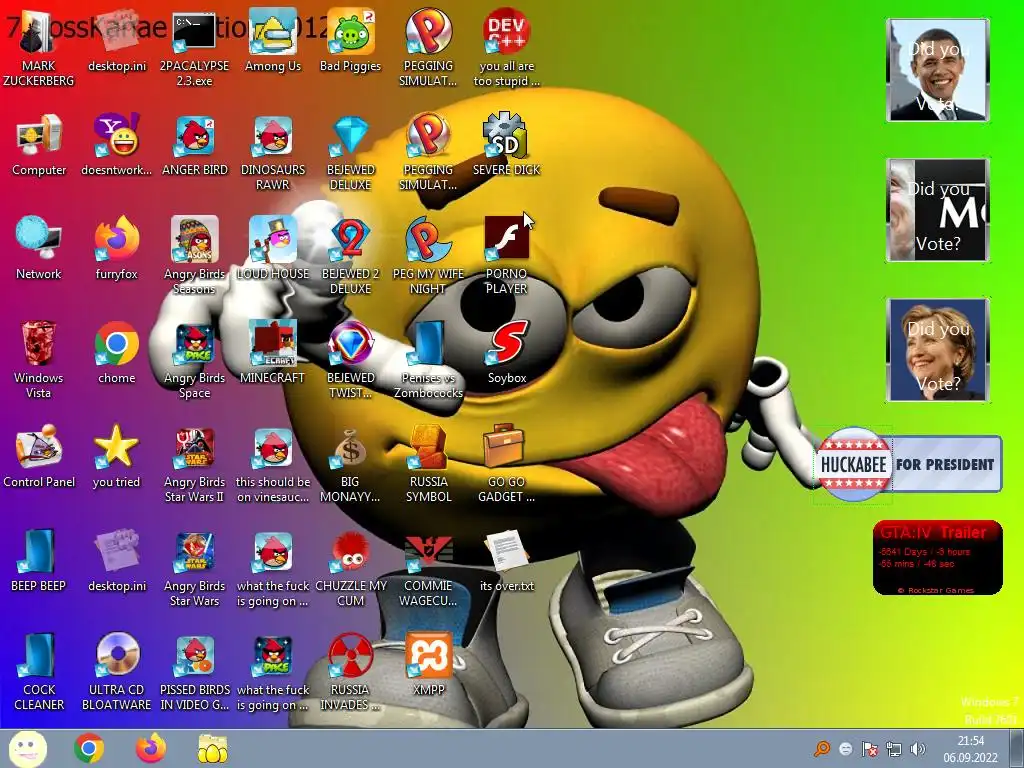Launch Firefox from the taskbar
The image size is (1024, 768).
coord(151,748)
